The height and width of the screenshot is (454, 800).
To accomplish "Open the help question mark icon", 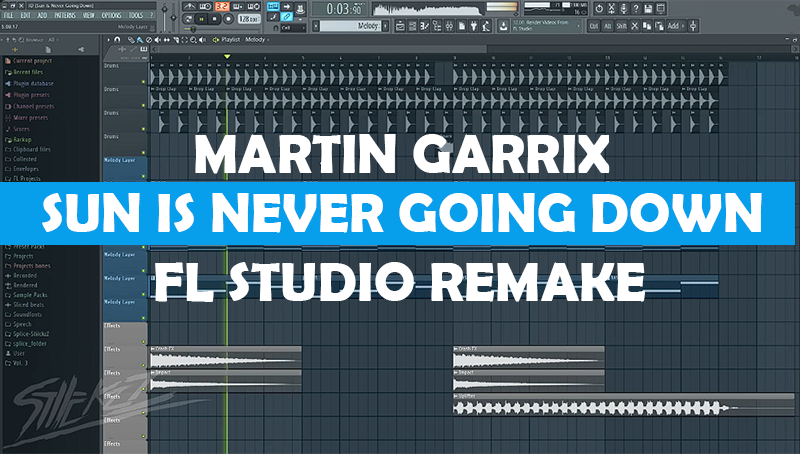I will [636, 9].
